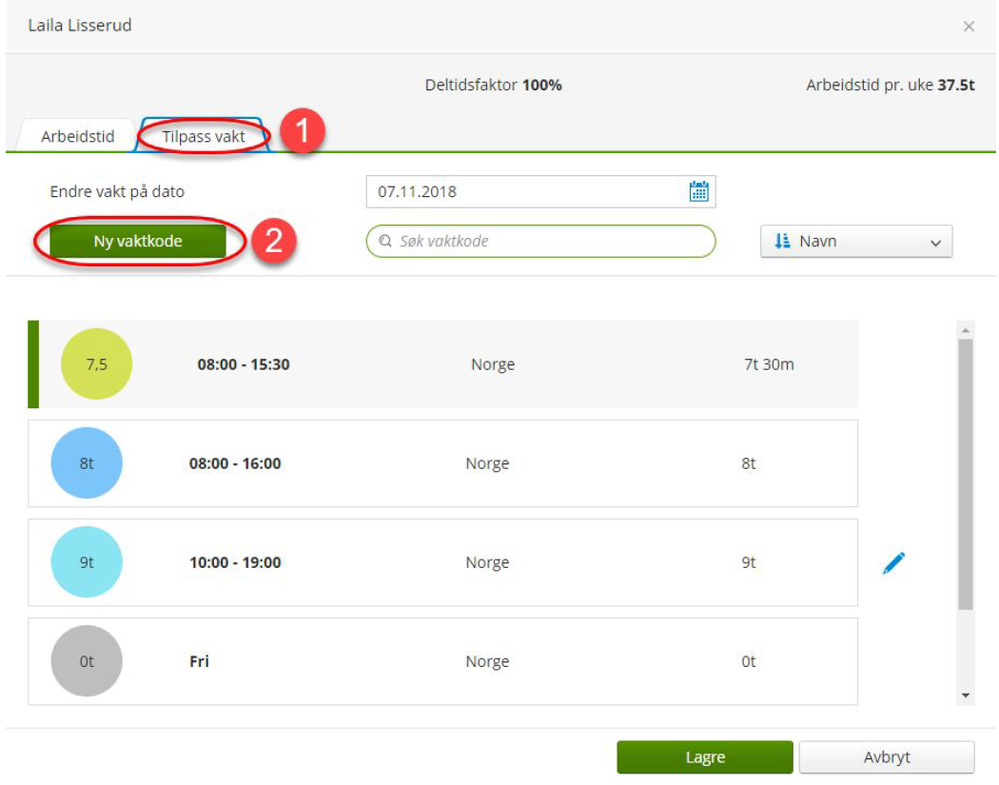Select the Tilpass vakt tab
Screen dimensions: 999x785
(203, 136)
